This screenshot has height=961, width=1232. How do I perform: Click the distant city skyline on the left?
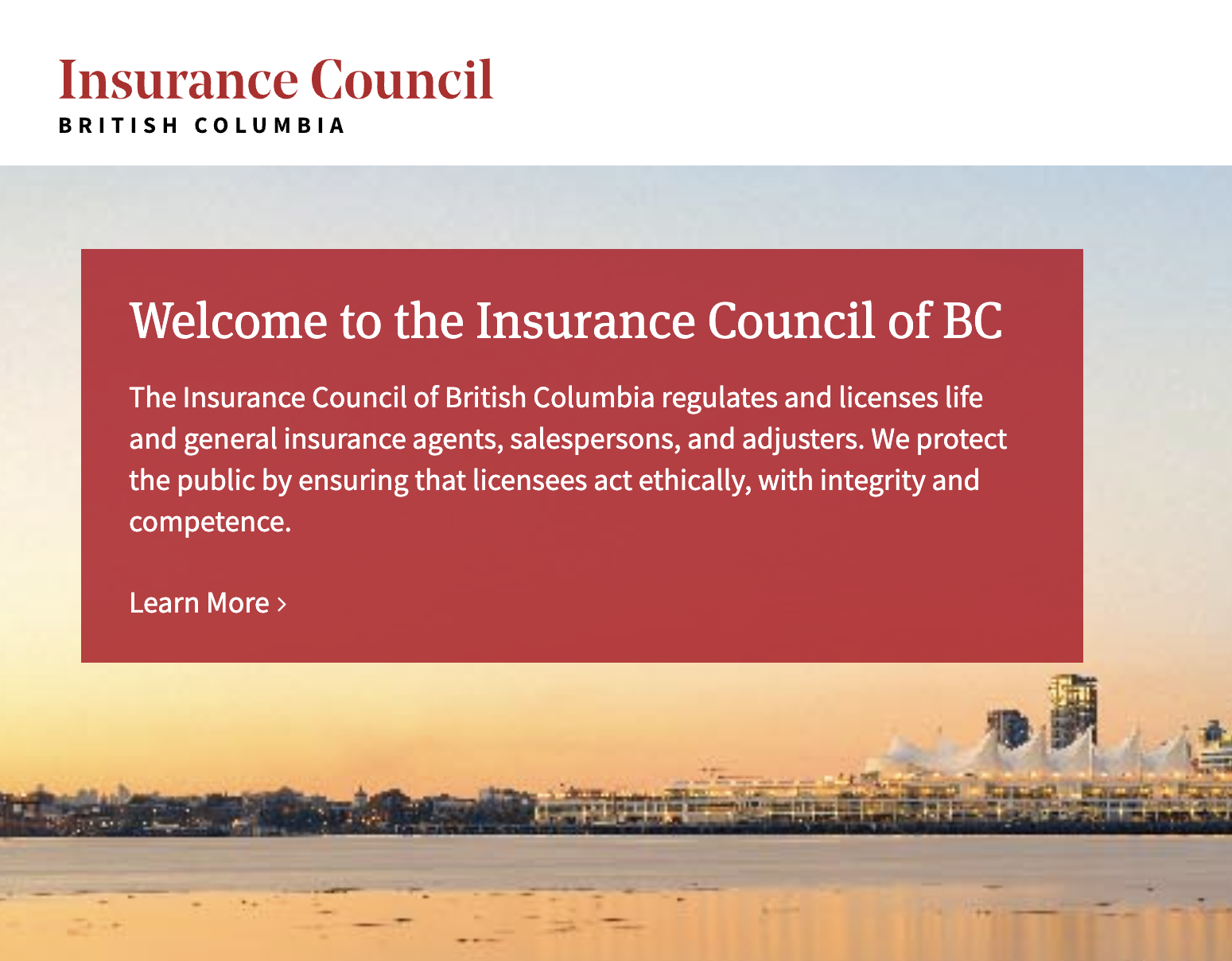[x=239, y=805]
